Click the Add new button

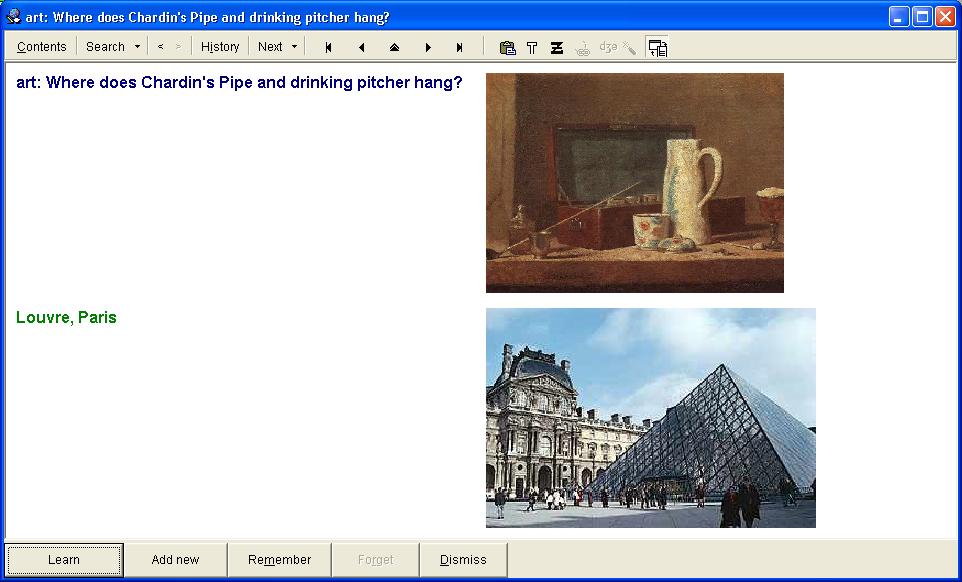[x=175, y=560]
